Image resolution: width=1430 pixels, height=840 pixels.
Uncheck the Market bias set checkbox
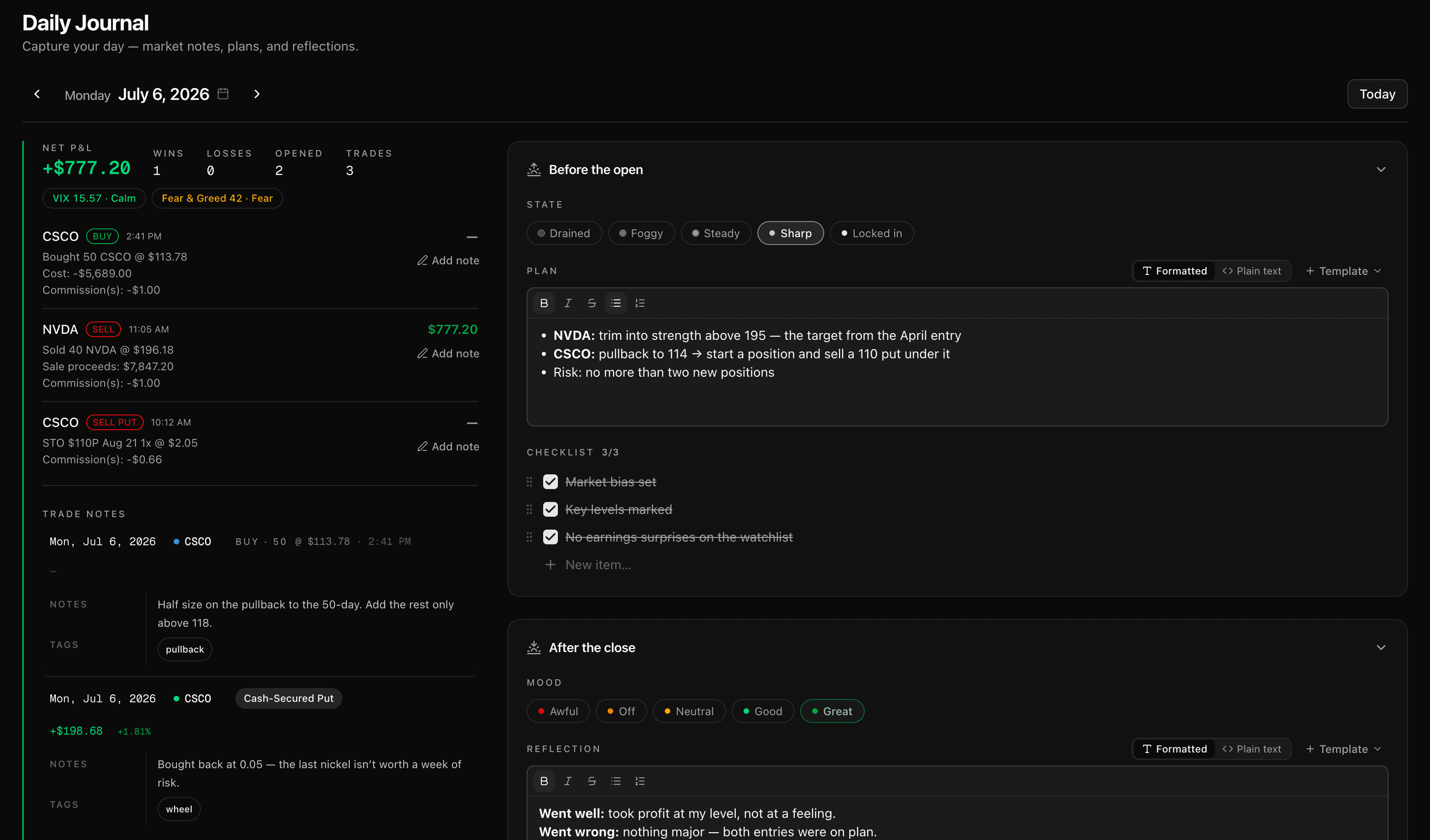pyautogui.click(x=551, y=482)
